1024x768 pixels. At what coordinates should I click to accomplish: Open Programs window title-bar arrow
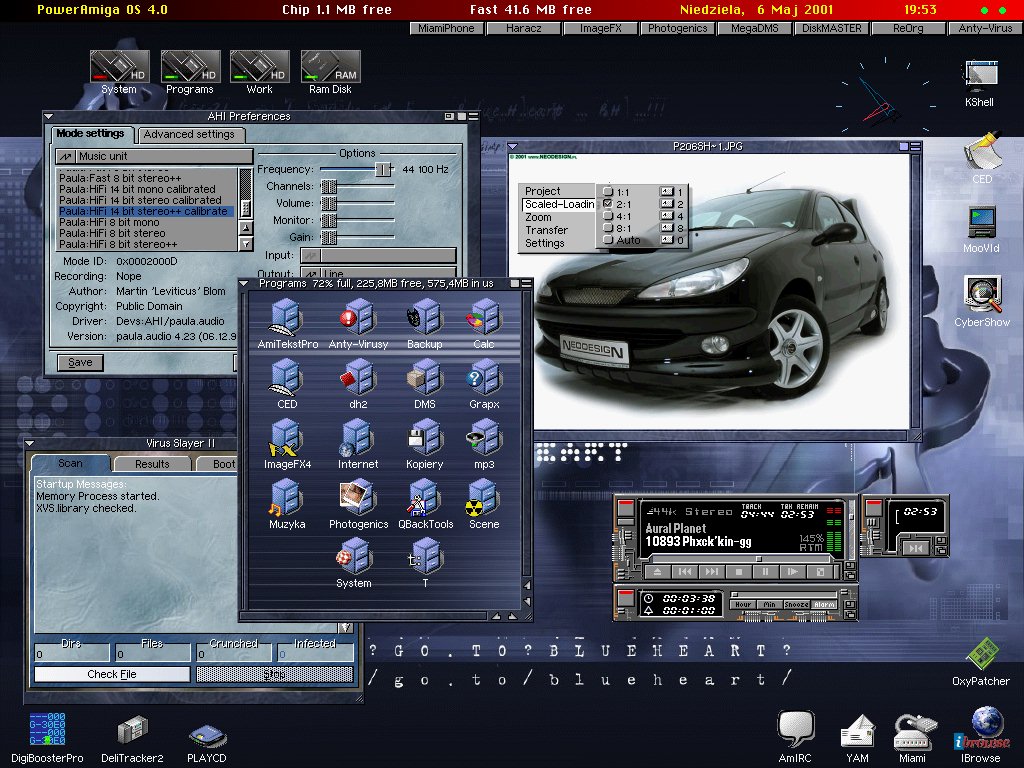click(x=244, y=283)
